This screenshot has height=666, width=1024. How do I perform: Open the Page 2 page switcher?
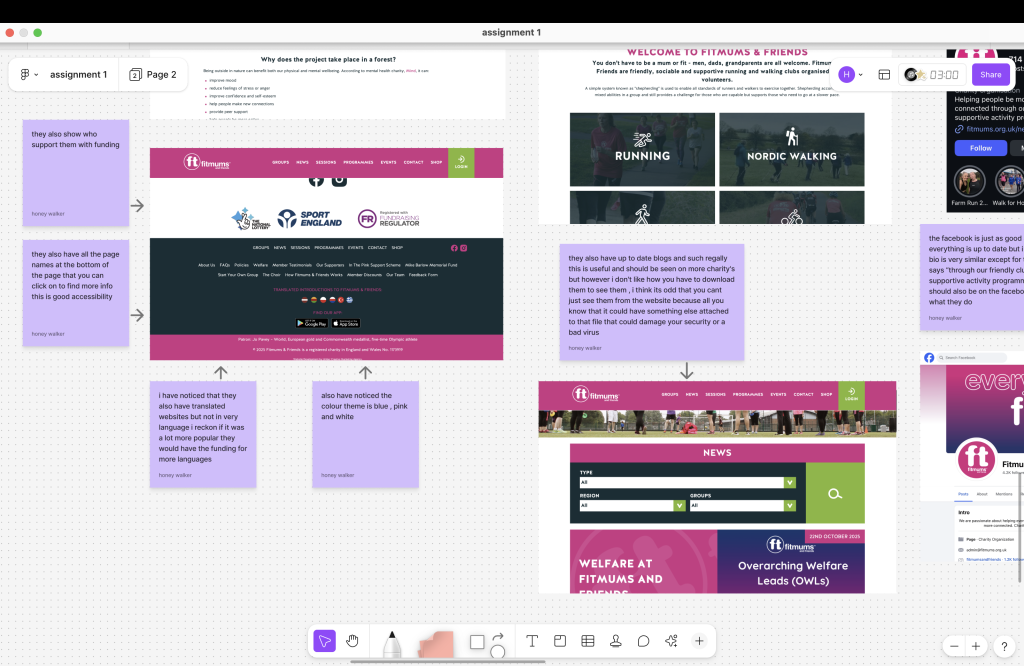[153, 75]
